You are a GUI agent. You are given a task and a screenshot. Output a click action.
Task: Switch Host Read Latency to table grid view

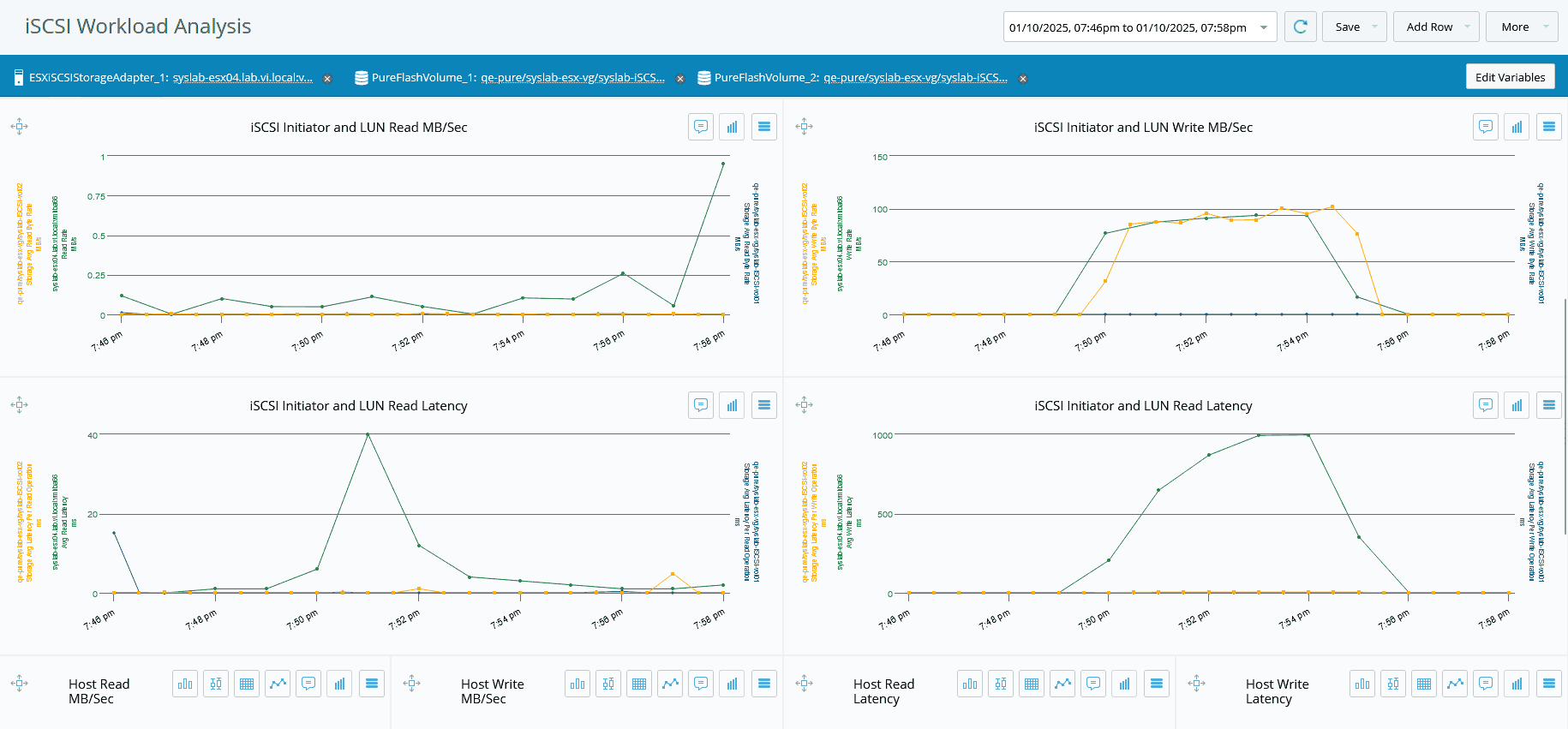[x=1032, y=684]
